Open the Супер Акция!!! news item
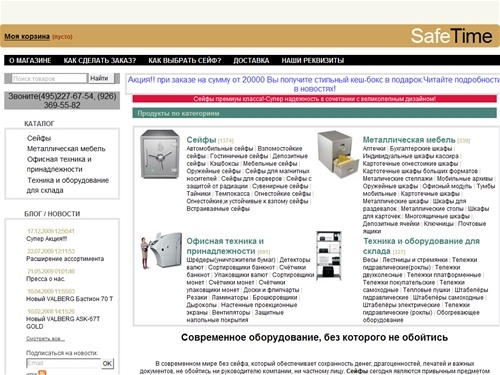Image resolution: width=500 pixels, height=375 pixels. tap(47, 239)
